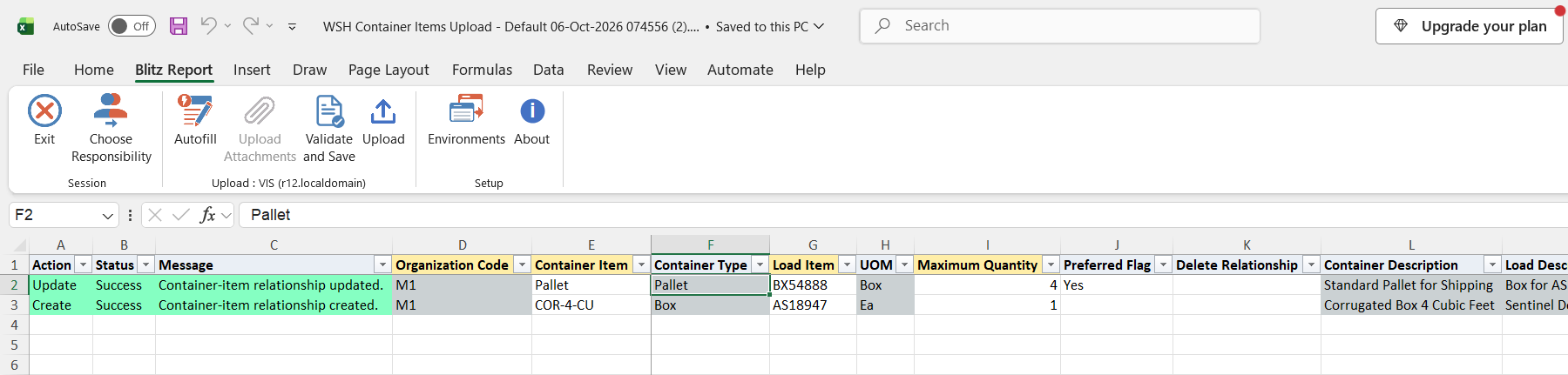Open the File menu tab
Screen dimensions: 1568x375
coord(33,70)
